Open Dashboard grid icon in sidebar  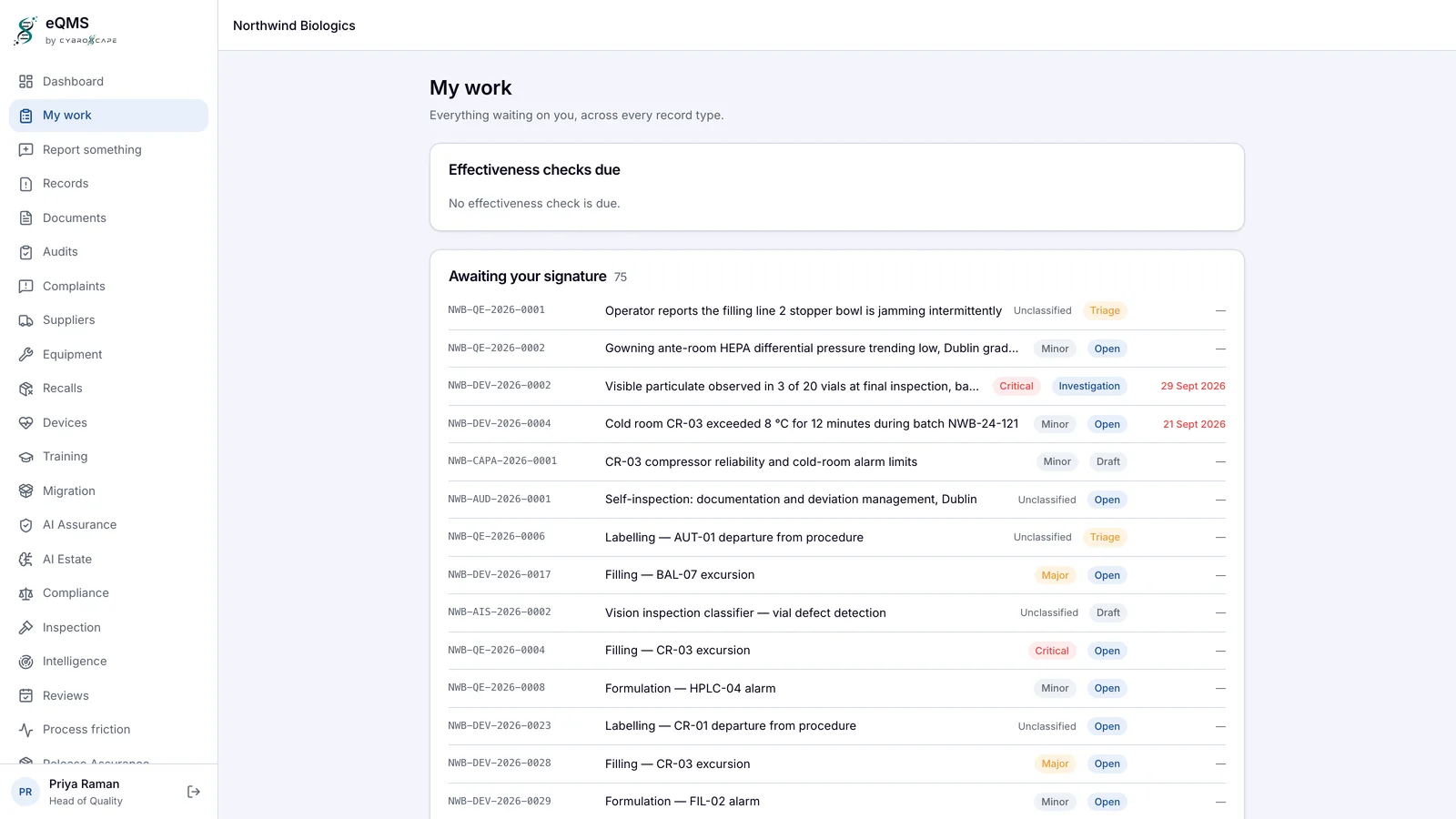point(25,81)
